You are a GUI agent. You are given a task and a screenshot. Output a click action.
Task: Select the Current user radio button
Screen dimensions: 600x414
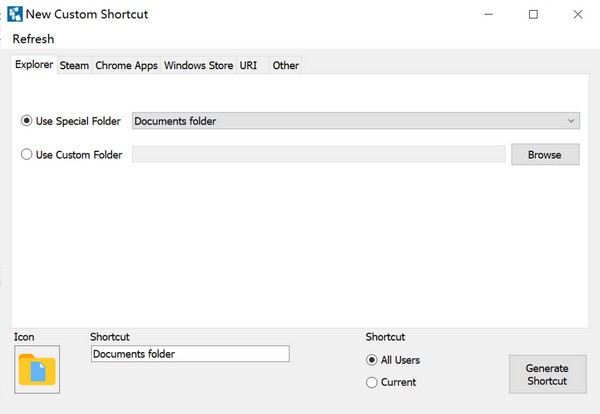click(372, 382)
